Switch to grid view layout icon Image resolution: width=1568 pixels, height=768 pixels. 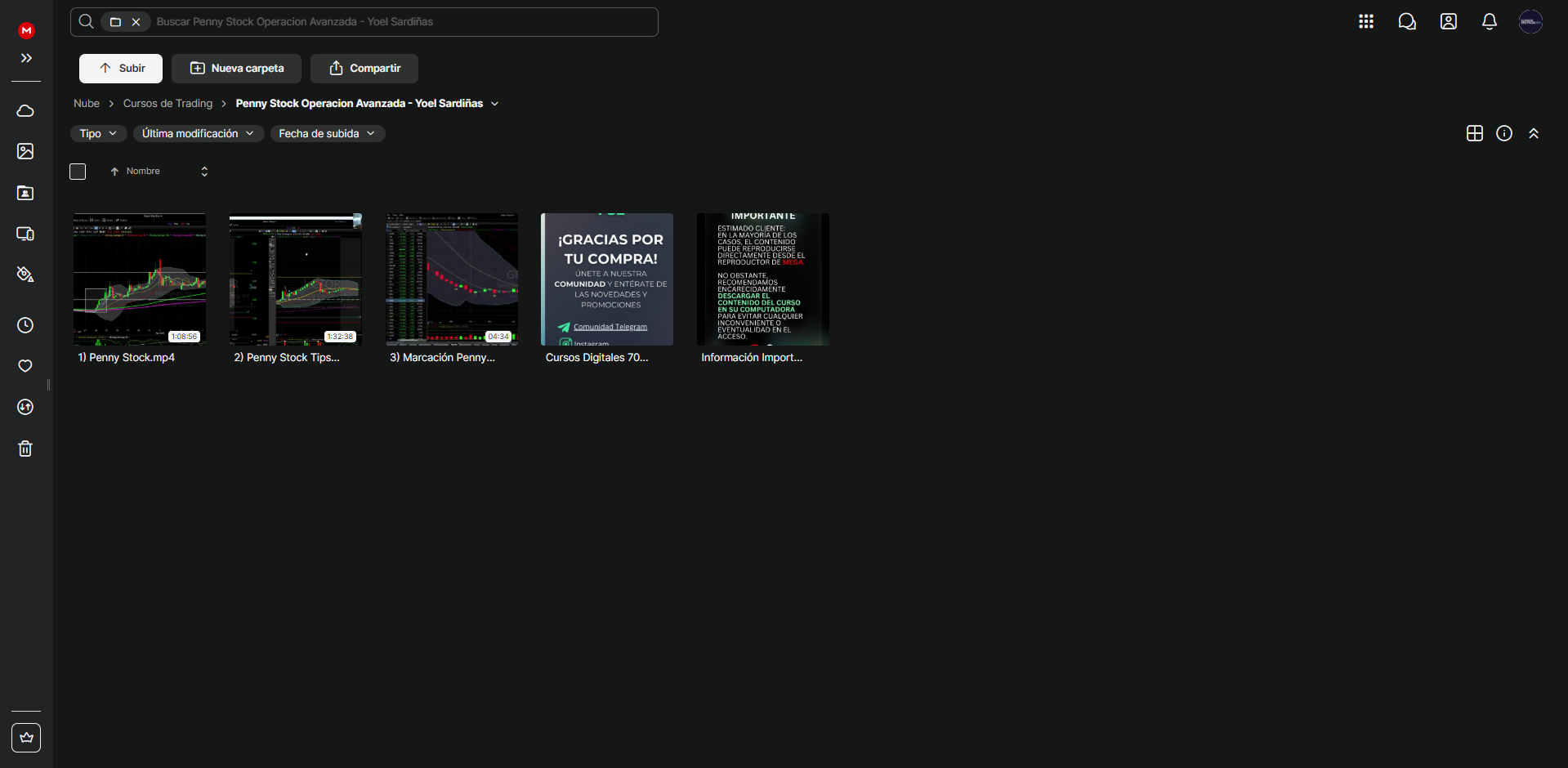click(x=1474, y=133)
